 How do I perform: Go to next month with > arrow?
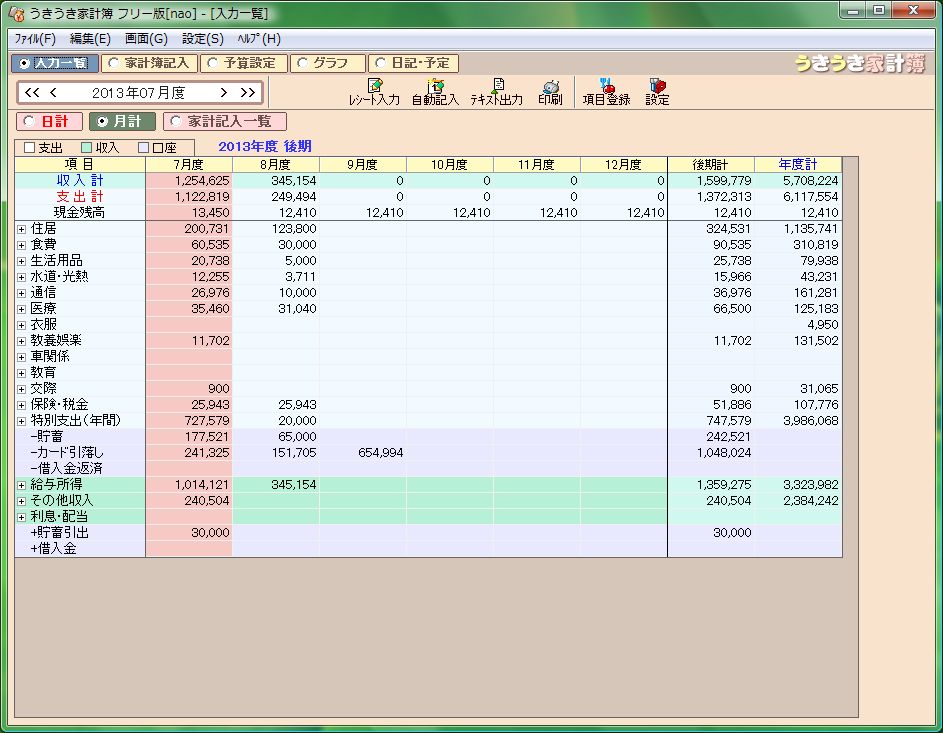point(224,93)
